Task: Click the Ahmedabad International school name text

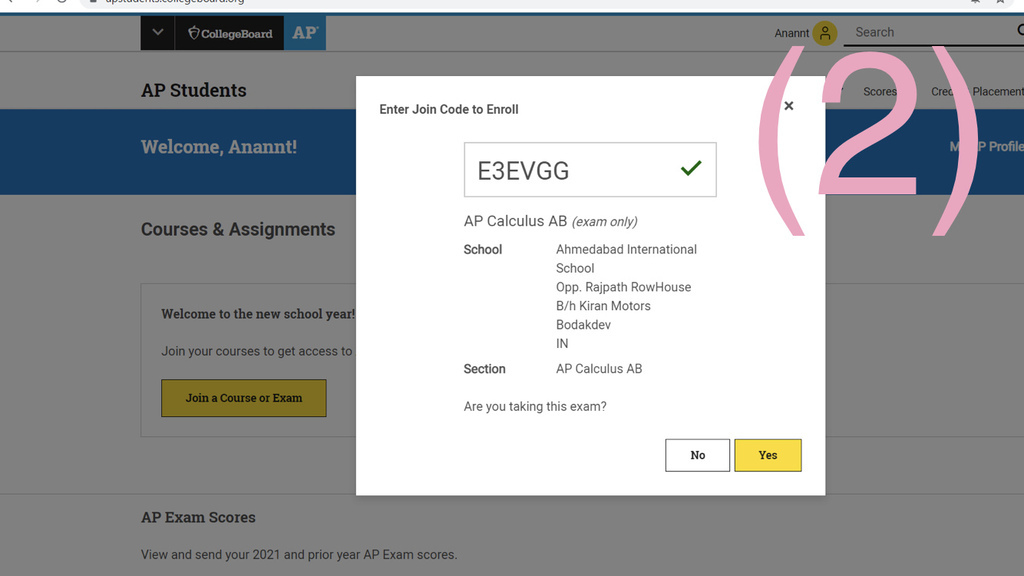Action: click(626, 259)
